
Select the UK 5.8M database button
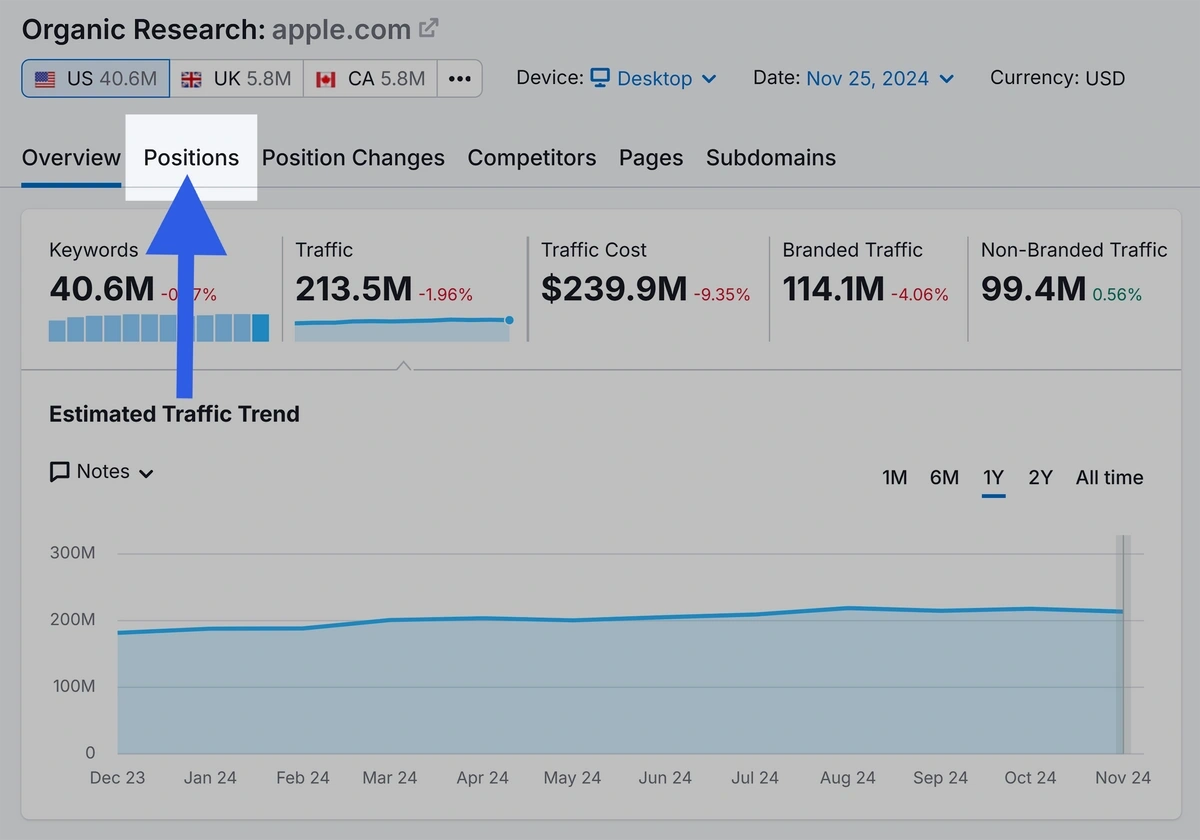(236, 78)
